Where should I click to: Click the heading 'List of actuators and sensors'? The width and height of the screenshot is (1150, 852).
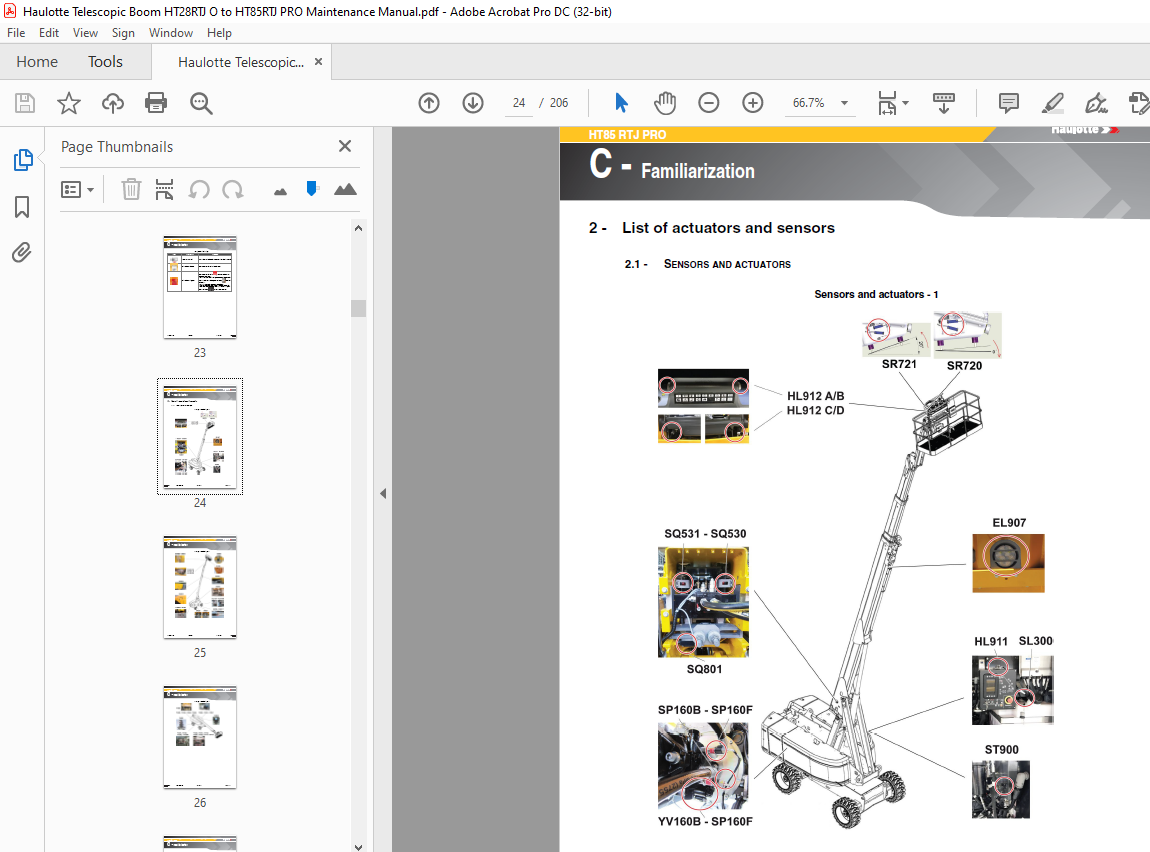coord(728,228)
